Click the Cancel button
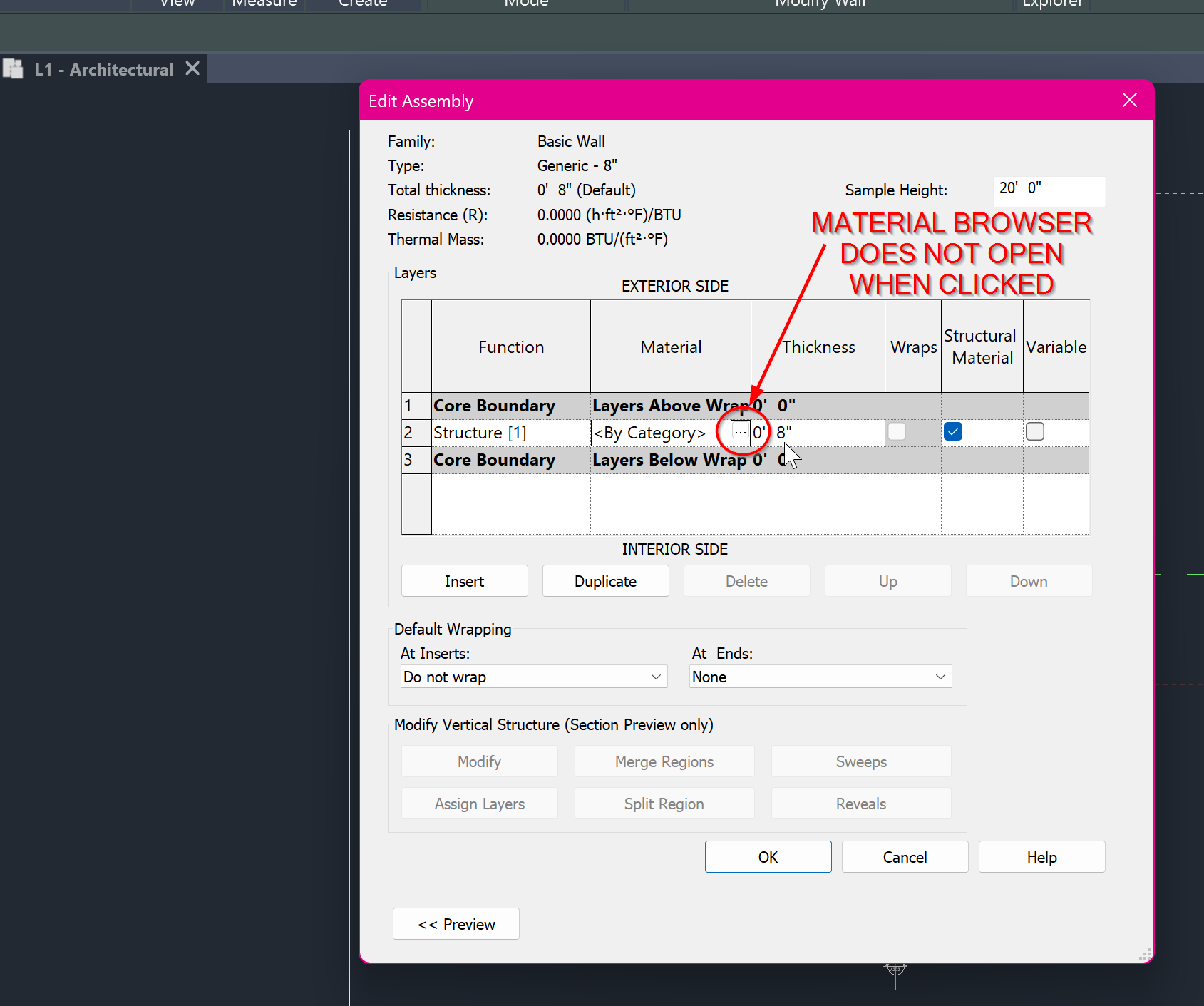Screen dimensions: 1204x1006 [905, 857]
